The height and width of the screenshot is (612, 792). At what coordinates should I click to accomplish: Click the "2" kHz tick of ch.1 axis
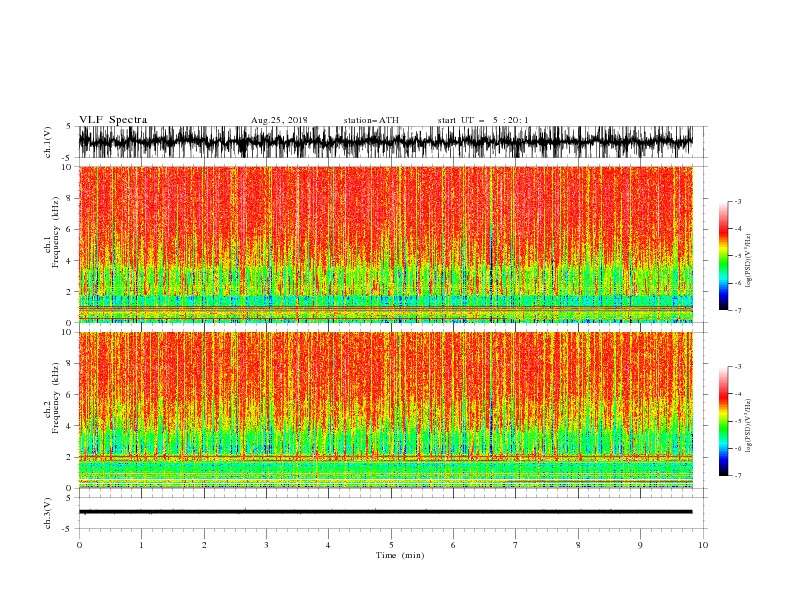(70, 291)
